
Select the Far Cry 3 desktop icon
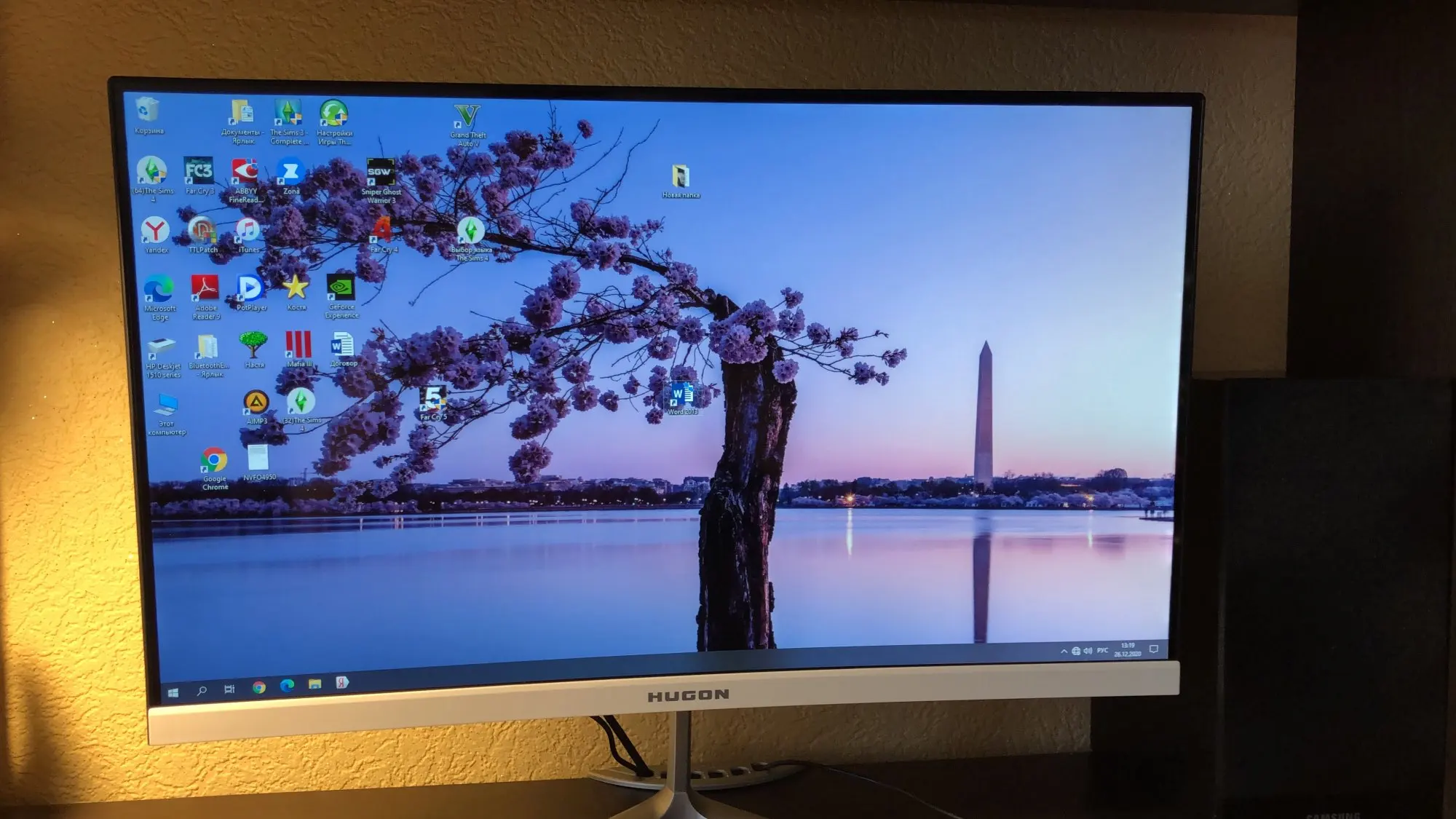(199, 172)
